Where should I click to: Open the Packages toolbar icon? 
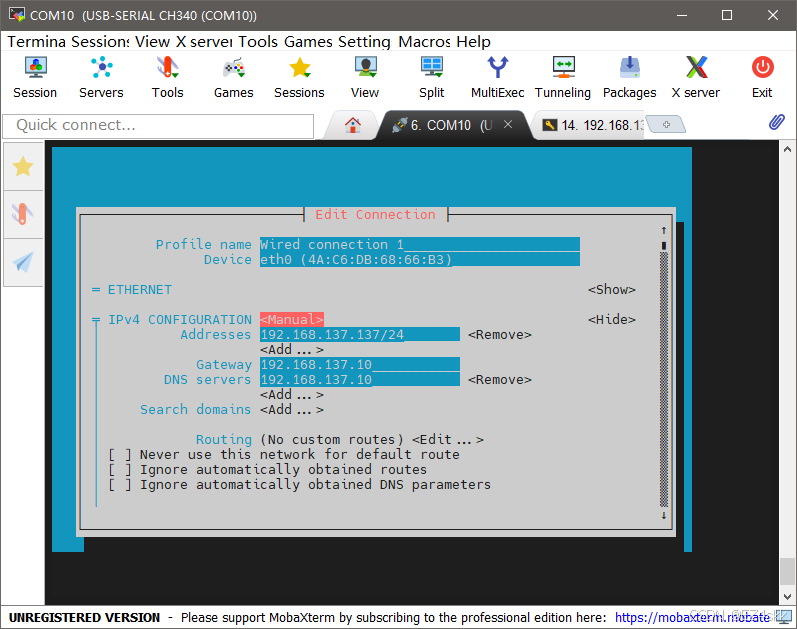(629, 78)
